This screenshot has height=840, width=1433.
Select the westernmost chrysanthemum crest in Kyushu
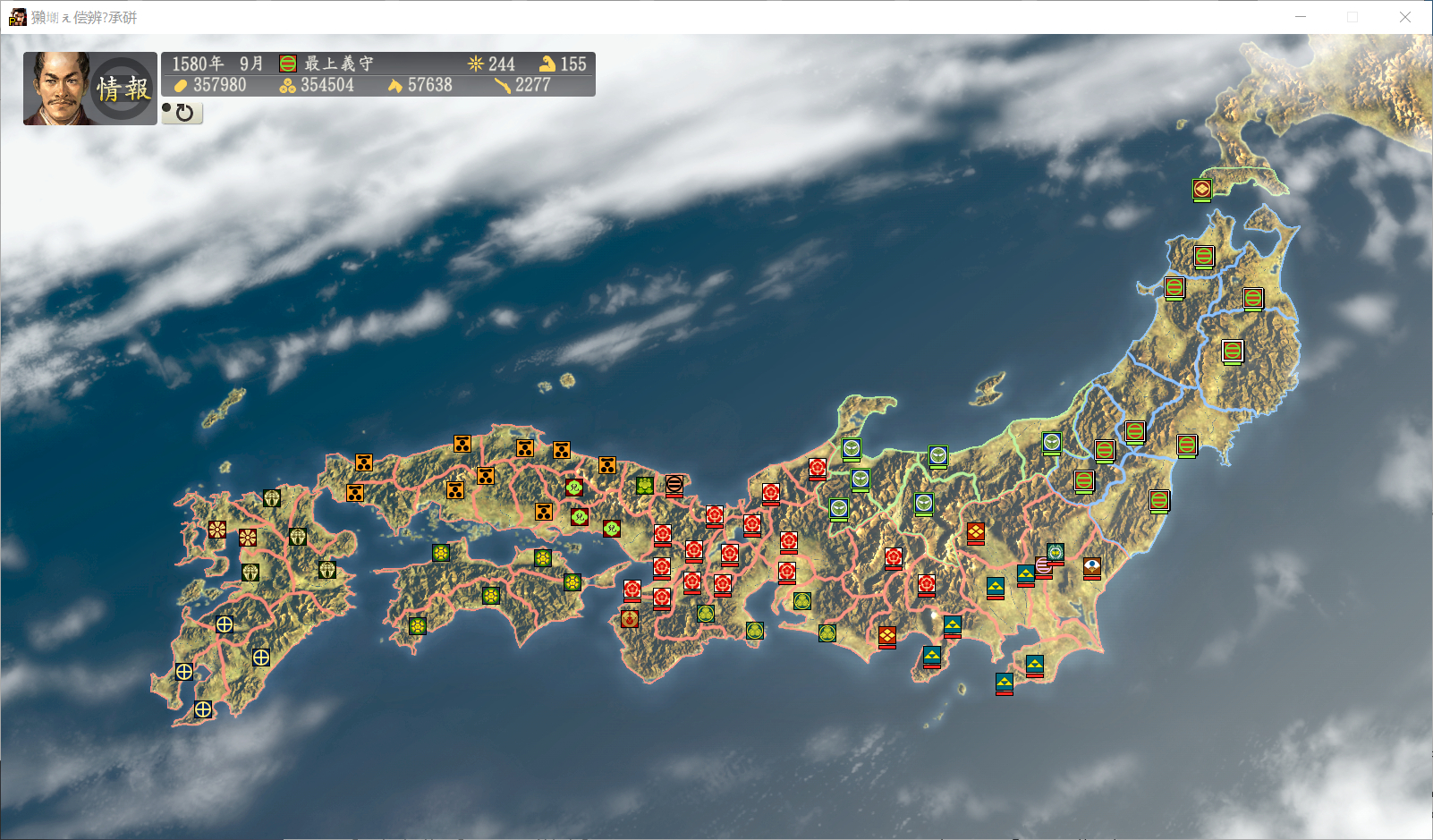click(217, 530)
